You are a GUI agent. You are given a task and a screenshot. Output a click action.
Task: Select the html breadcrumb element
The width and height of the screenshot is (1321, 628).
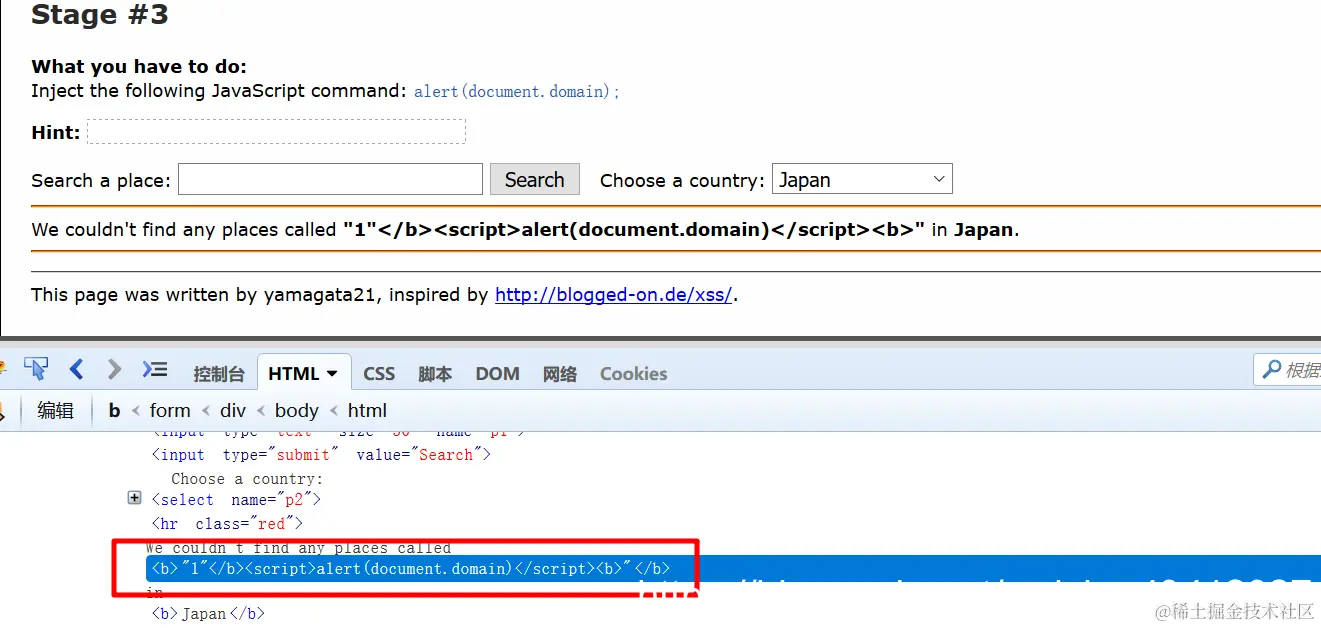(367, 410)
